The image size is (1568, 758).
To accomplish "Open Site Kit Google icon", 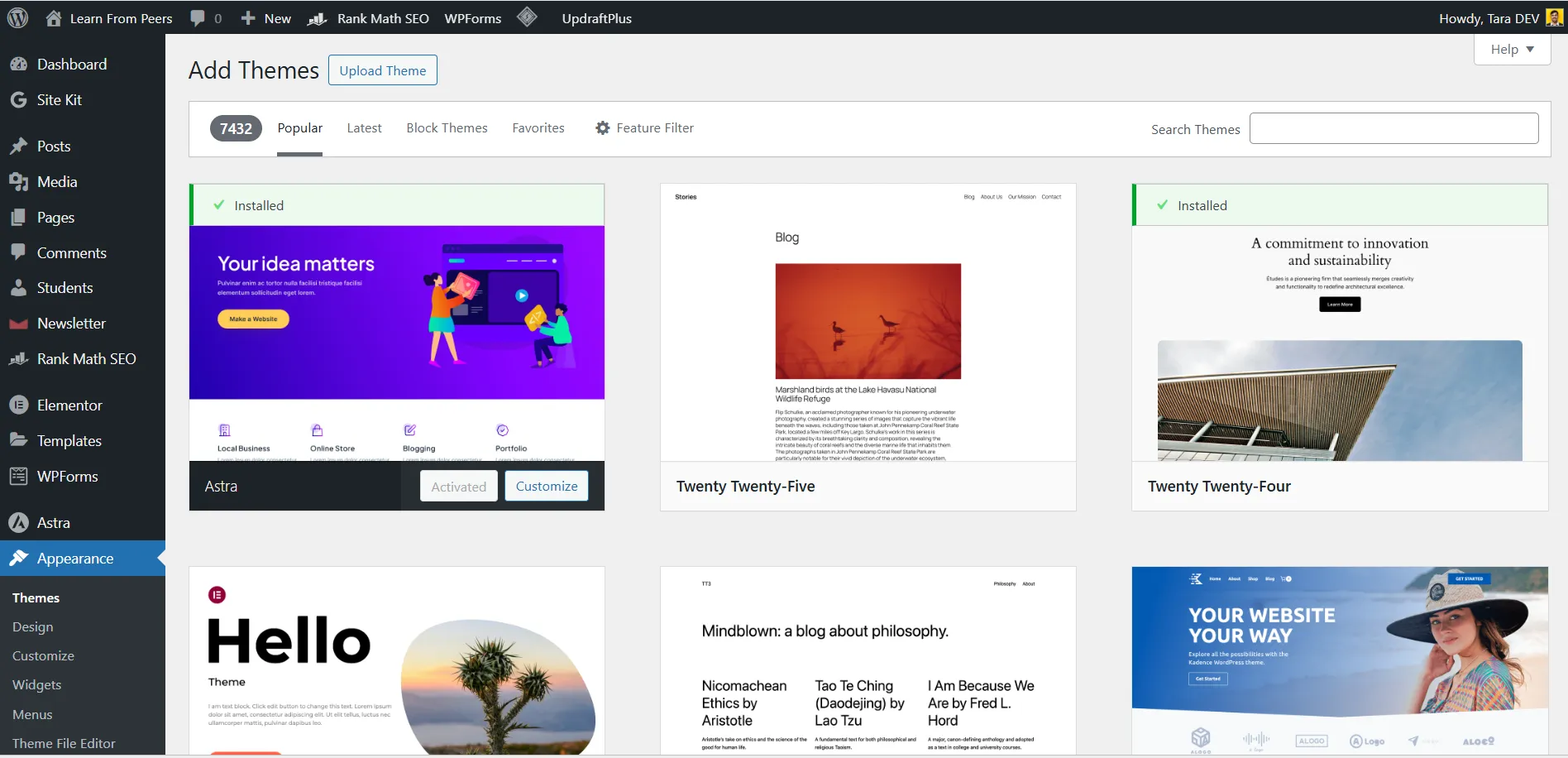I will pyautogui.click(x=18, y=100).
